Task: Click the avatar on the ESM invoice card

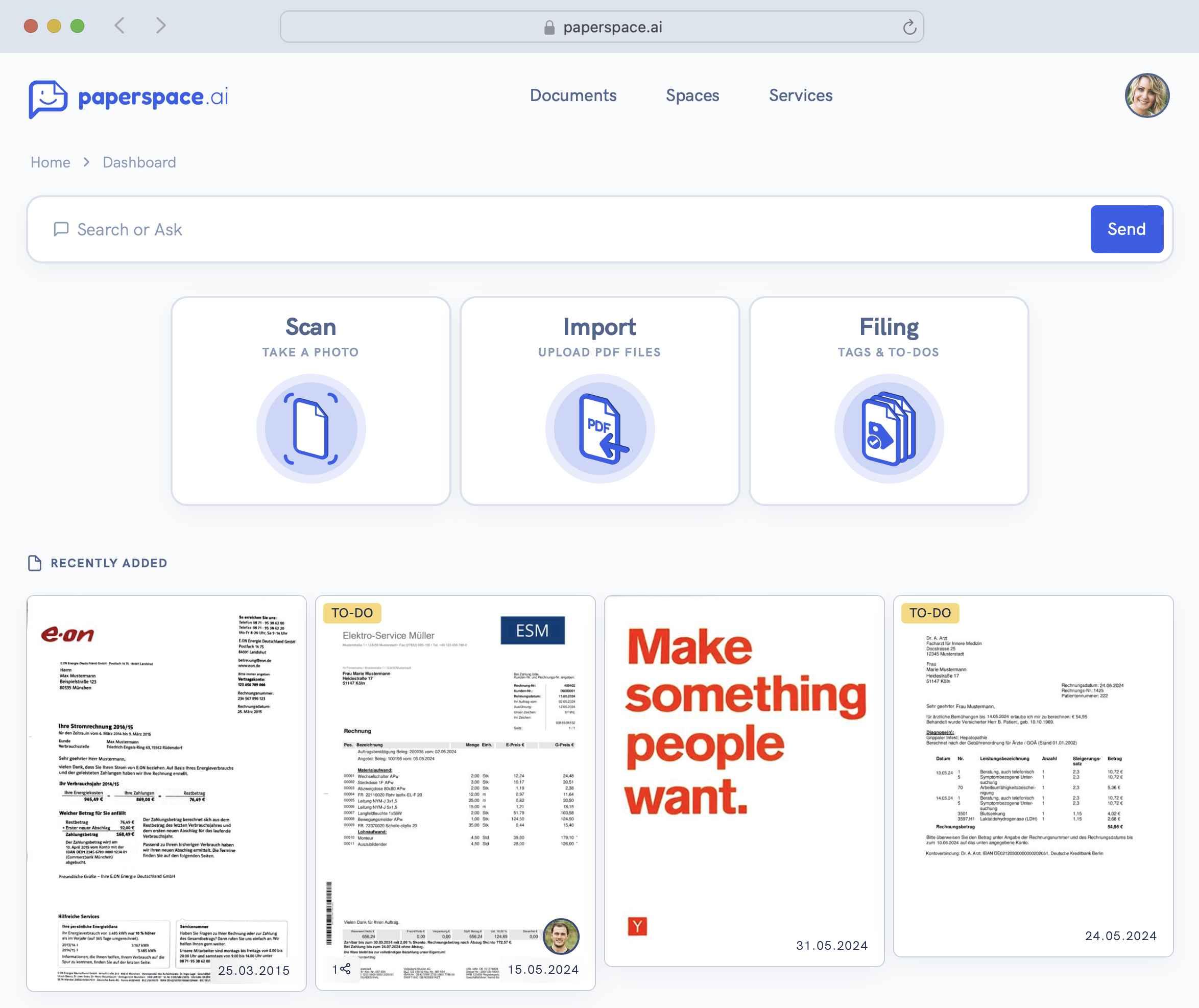Action: tap(561, 936)
